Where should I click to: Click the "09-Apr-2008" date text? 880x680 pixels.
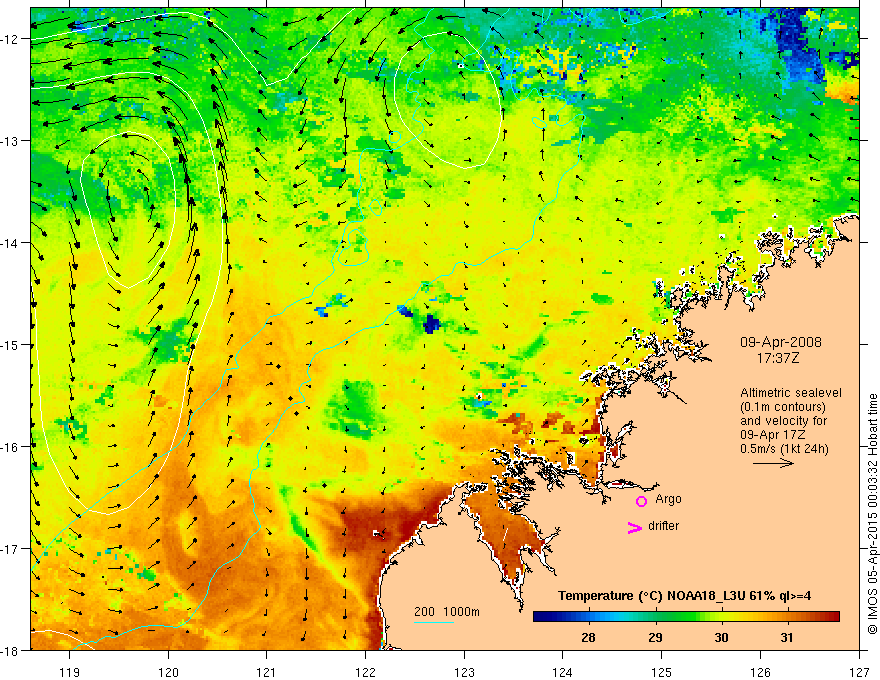781,342
